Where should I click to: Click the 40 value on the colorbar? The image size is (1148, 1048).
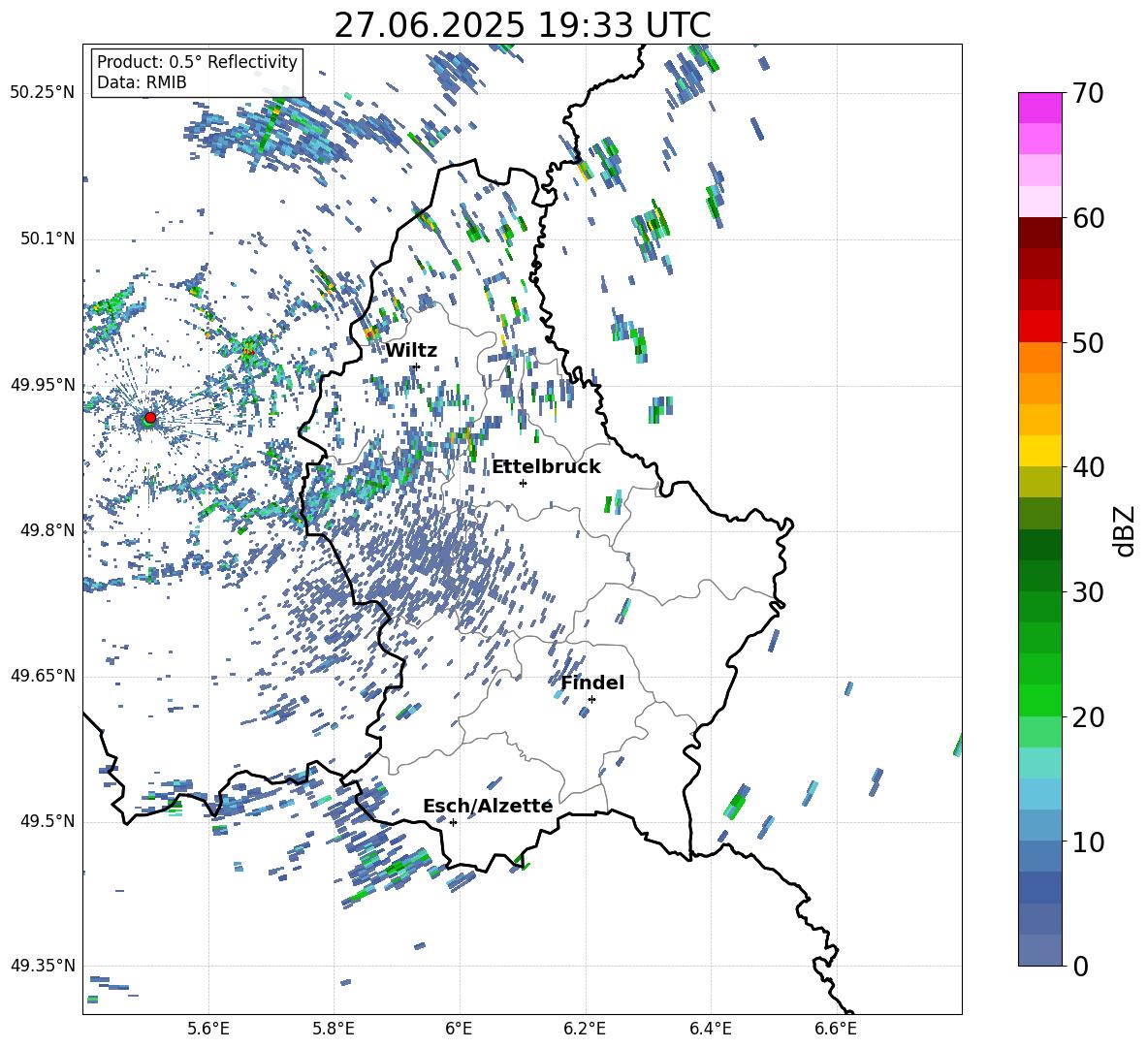1088,467
